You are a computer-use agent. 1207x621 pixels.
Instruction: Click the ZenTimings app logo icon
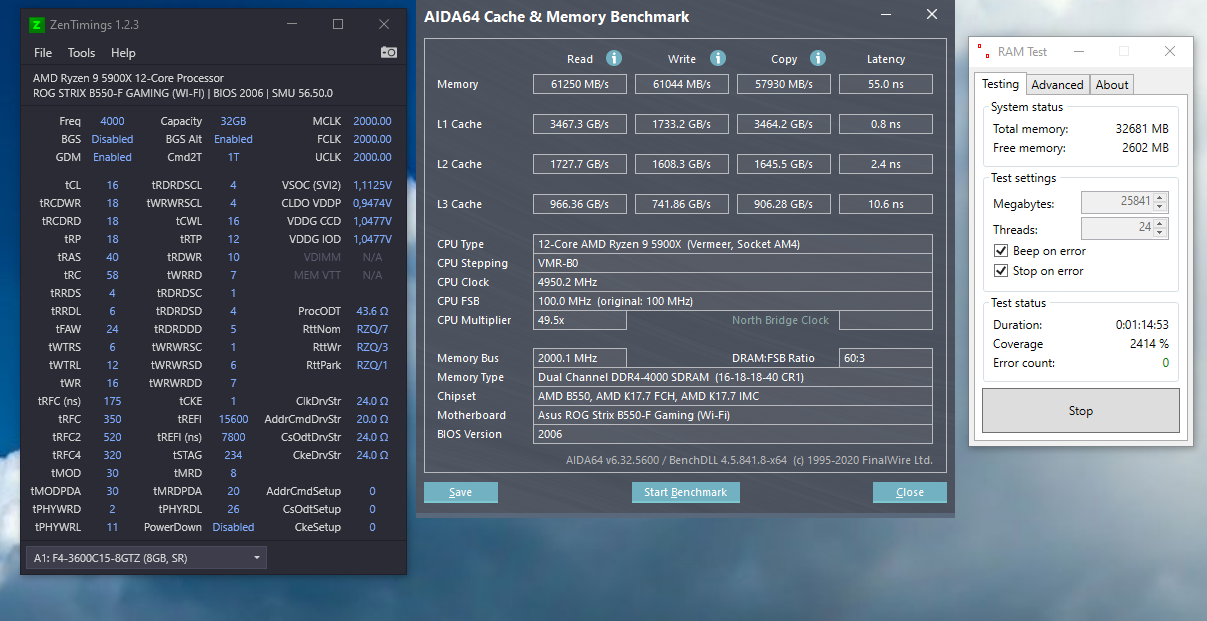click(37, 24)
